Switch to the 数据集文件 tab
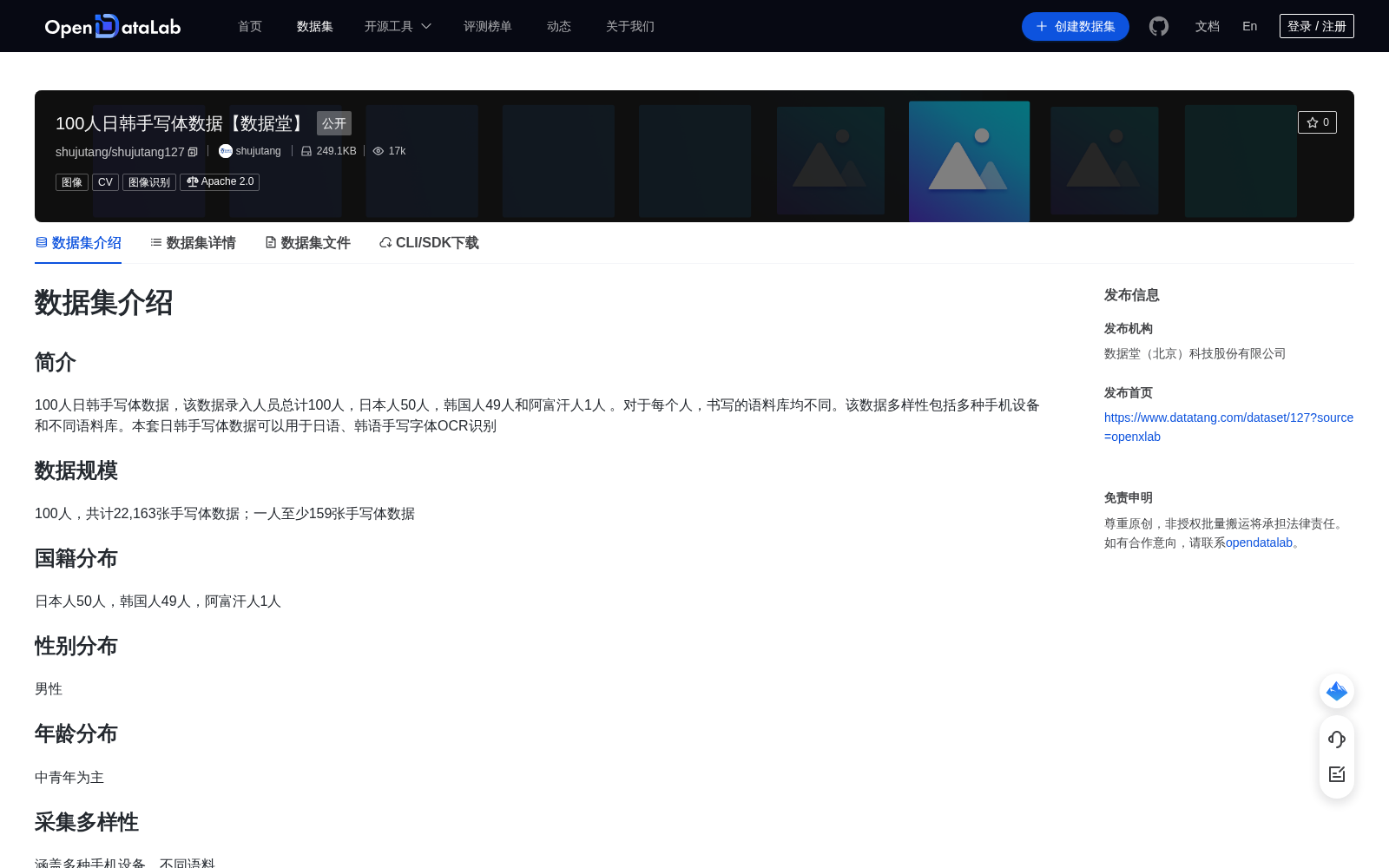The height and width of the screenshot is (868, 1389). pos(307,243)
